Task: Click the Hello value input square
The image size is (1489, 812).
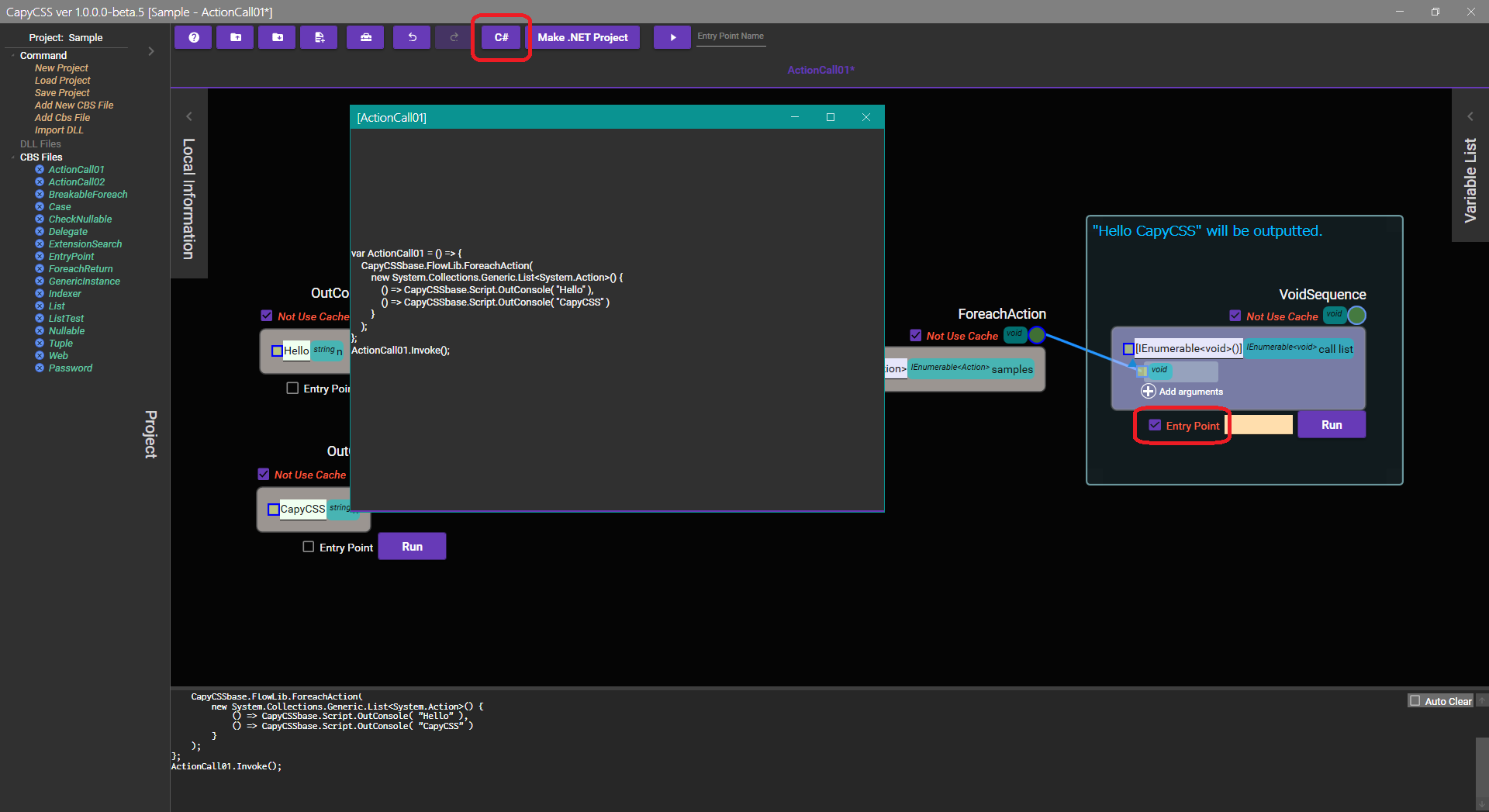Action: point(277,351)
